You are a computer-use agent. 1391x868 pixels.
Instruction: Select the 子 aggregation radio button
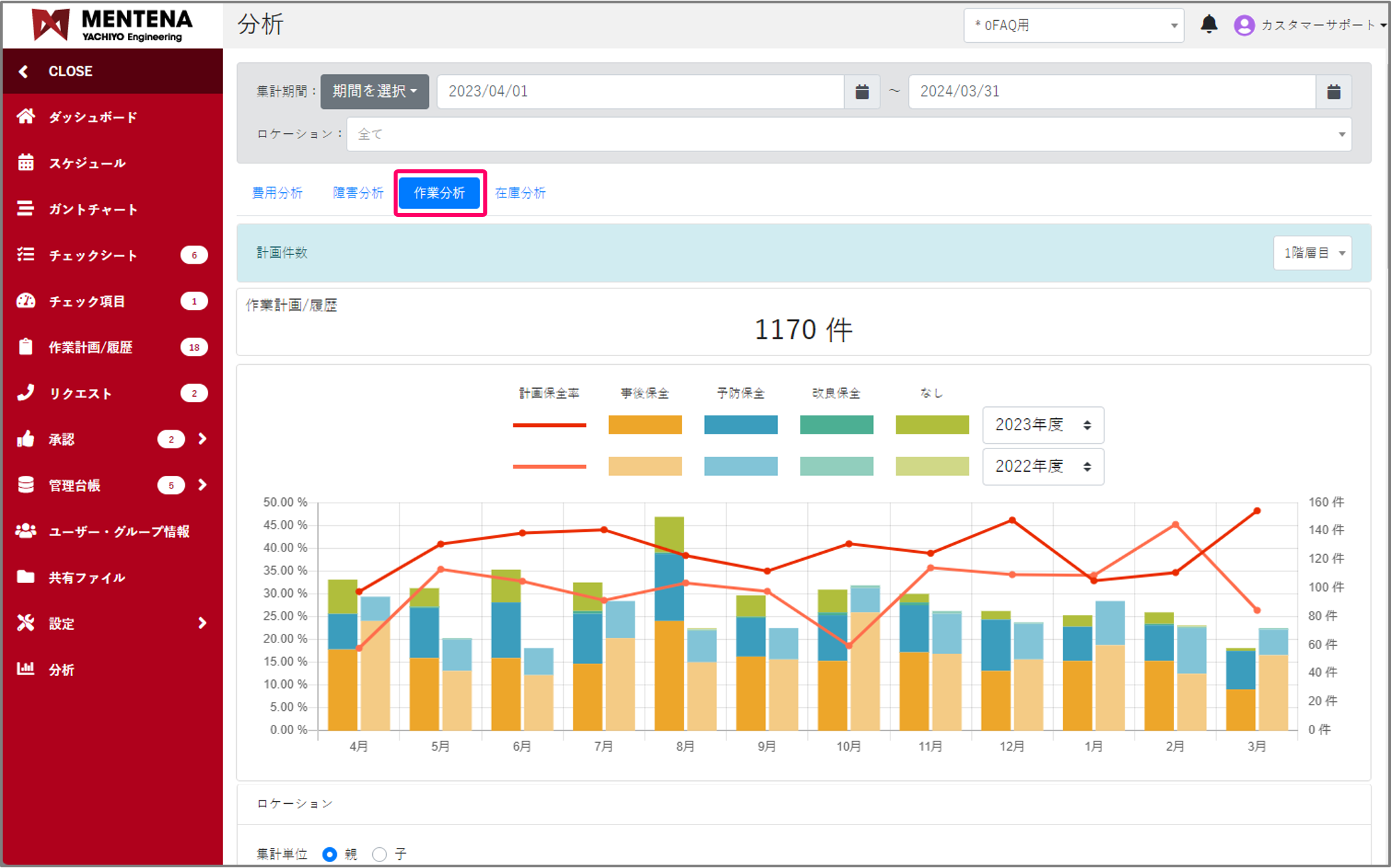[x=380, y=854]
